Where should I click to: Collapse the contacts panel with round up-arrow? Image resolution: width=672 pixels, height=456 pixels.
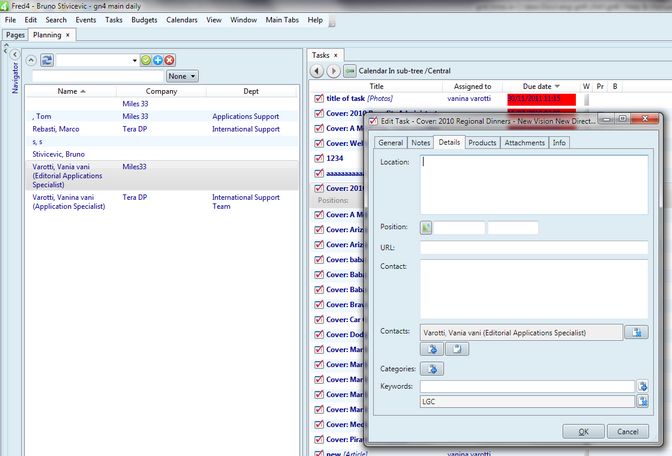31,60
